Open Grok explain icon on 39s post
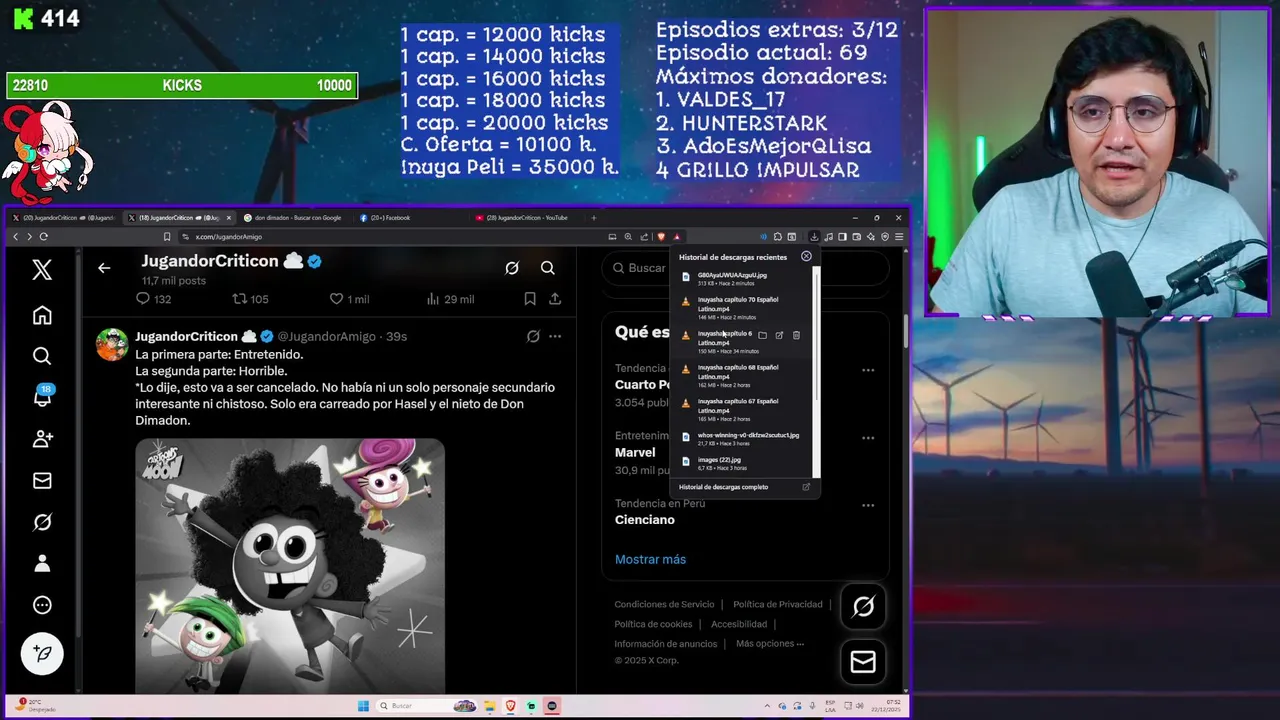 (x=533, y=336)
